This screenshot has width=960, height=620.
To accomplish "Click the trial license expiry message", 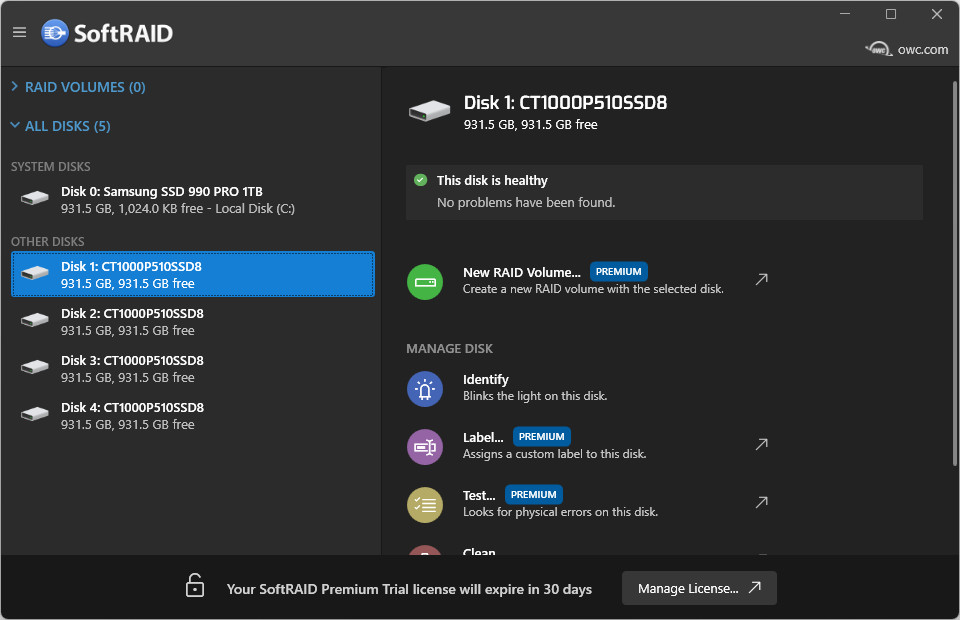I will (409, 589).
